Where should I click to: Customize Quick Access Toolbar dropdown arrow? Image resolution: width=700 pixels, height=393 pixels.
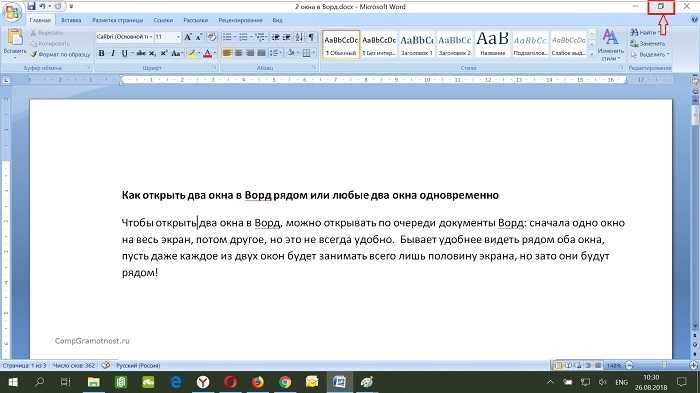click(x=71, y=6)
